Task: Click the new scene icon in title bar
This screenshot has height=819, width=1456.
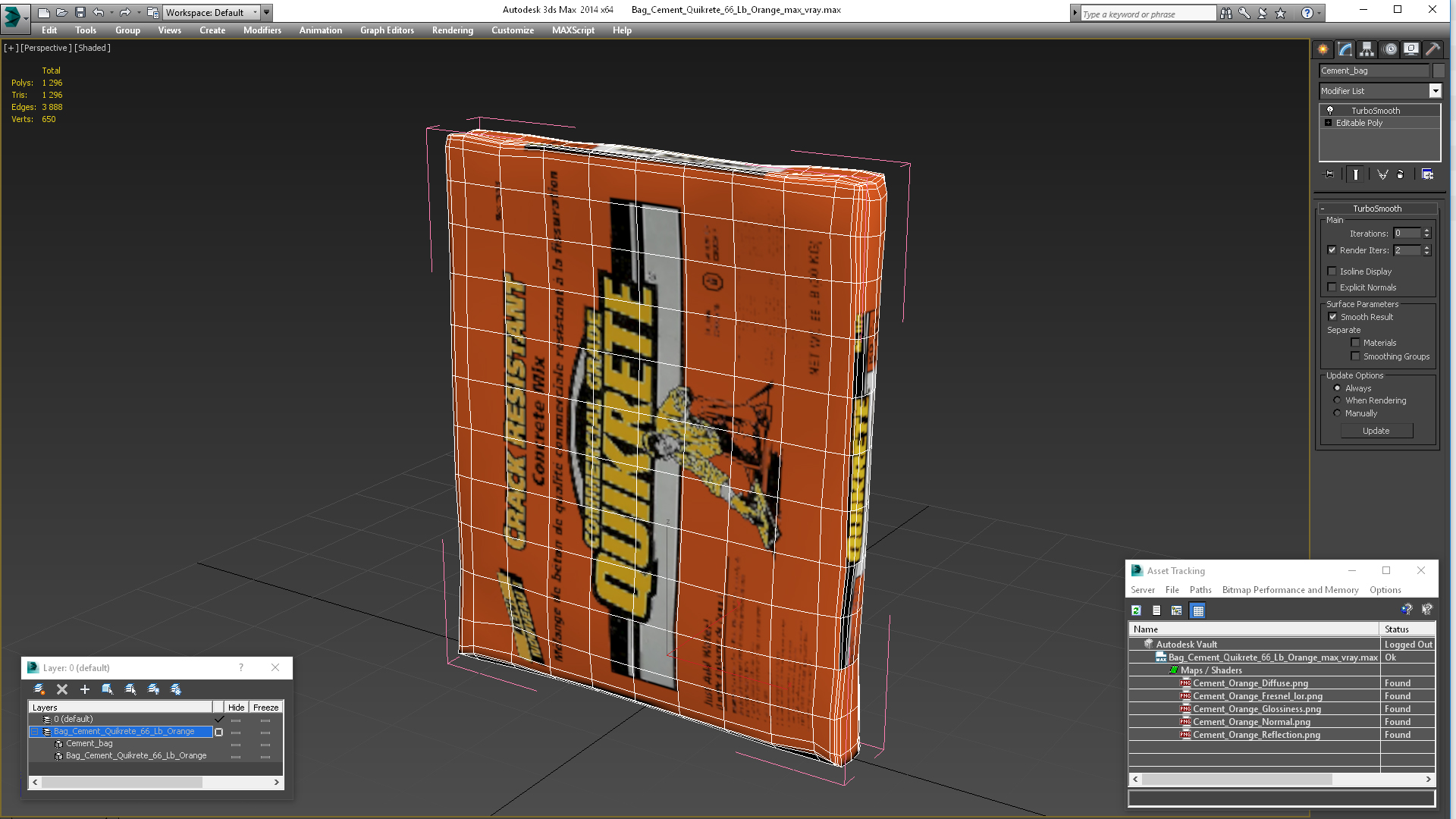Action: click(43, 12)
